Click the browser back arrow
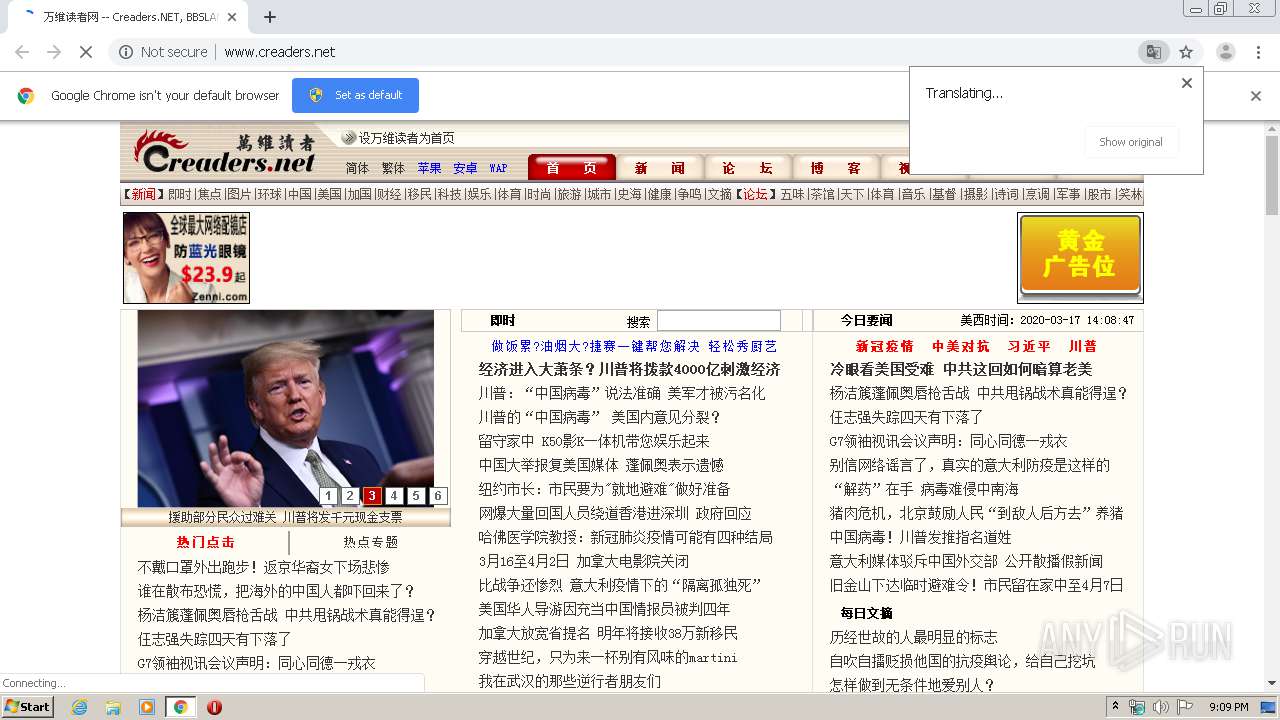The image size is (1280, 720). [x=22, y=52]
